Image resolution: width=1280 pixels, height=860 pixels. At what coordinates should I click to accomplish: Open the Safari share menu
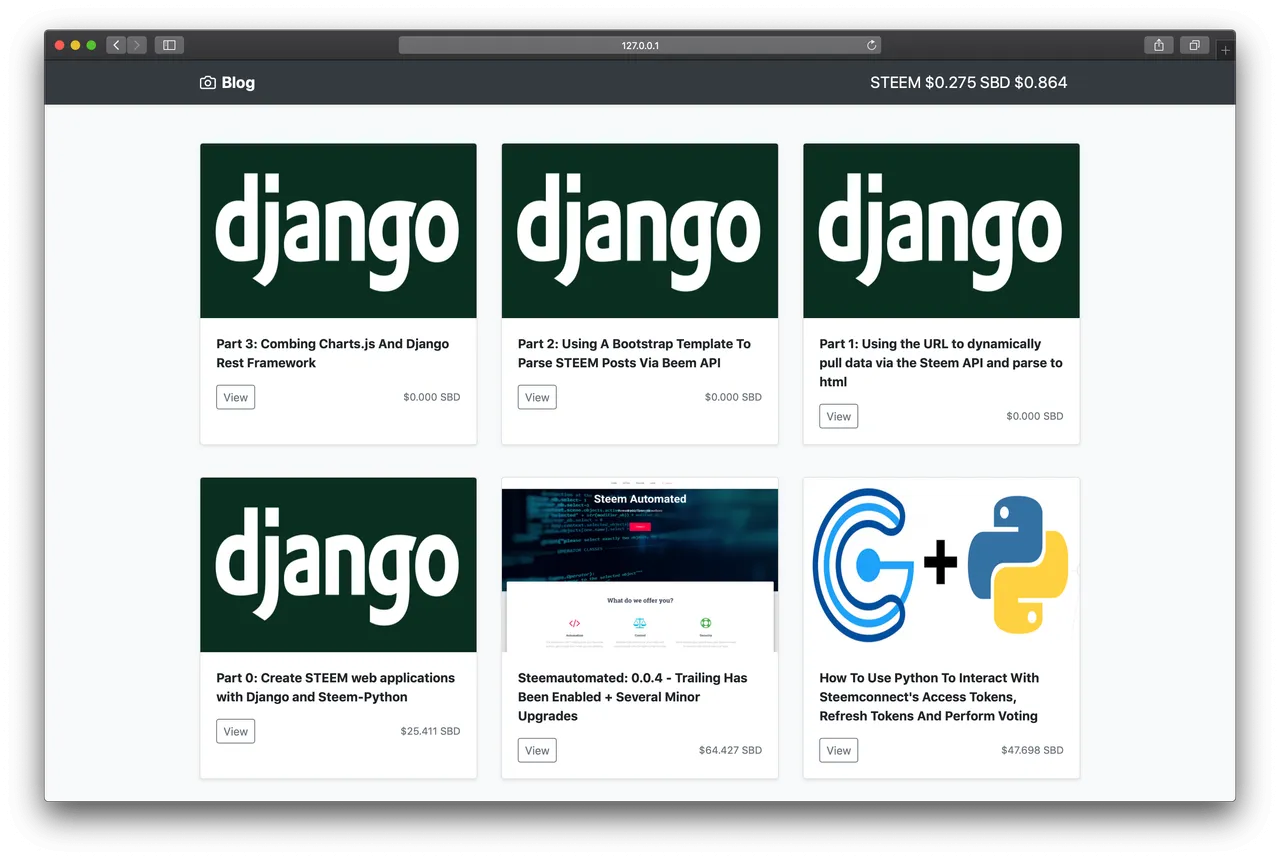pyautogui.click(x=1159, y=45)
